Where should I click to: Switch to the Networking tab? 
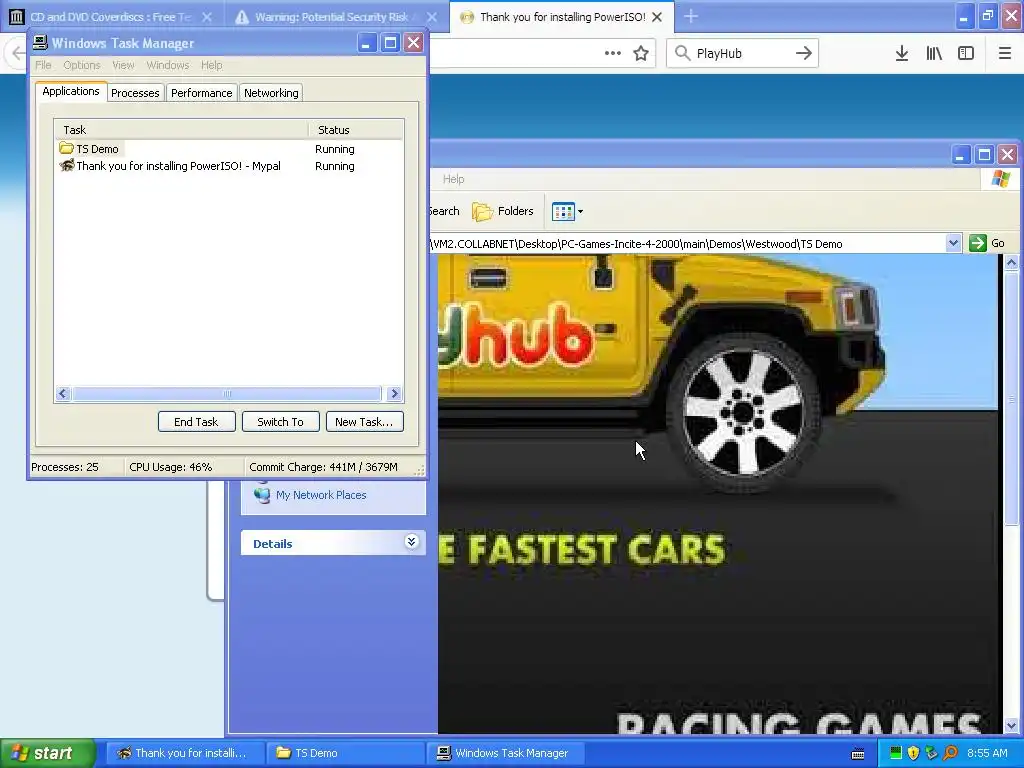[x=271, y=93]
